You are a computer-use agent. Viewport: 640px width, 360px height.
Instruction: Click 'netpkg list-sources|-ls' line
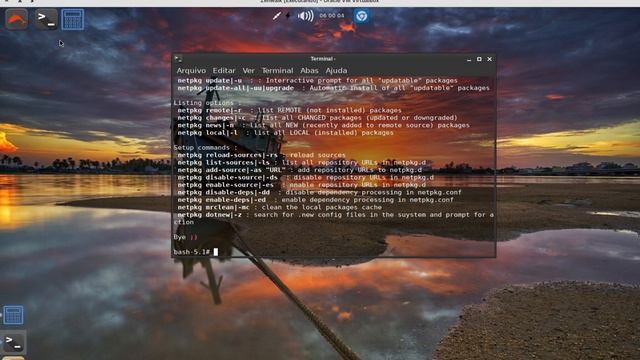(302, 162)
